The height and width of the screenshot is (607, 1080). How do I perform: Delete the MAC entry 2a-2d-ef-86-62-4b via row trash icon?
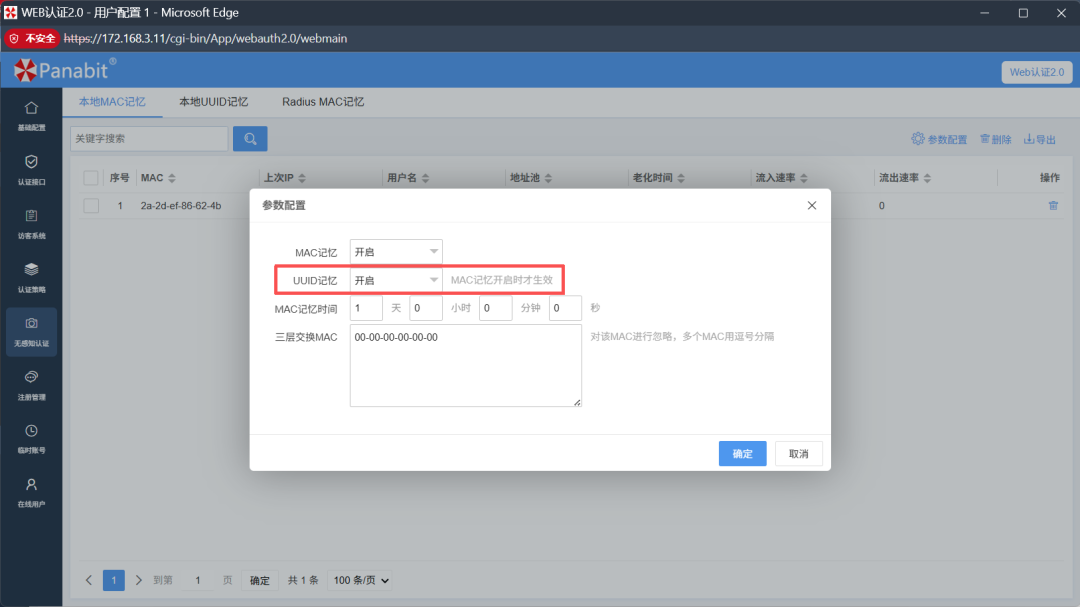1052,205
